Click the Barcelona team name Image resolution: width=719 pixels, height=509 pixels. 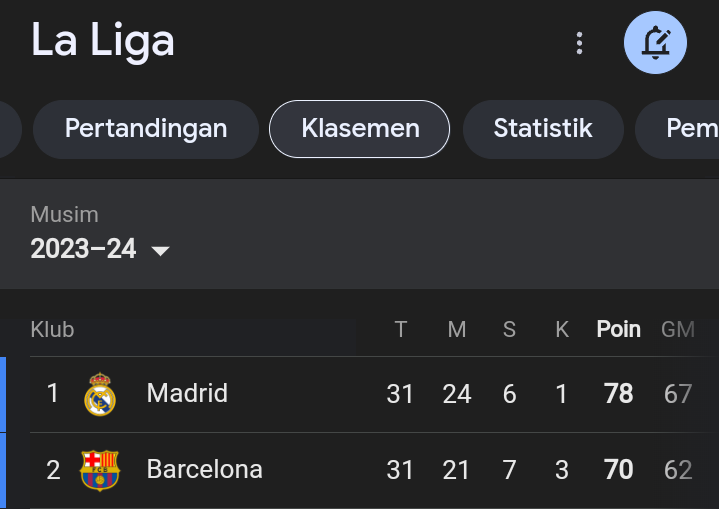click(205, 470)
